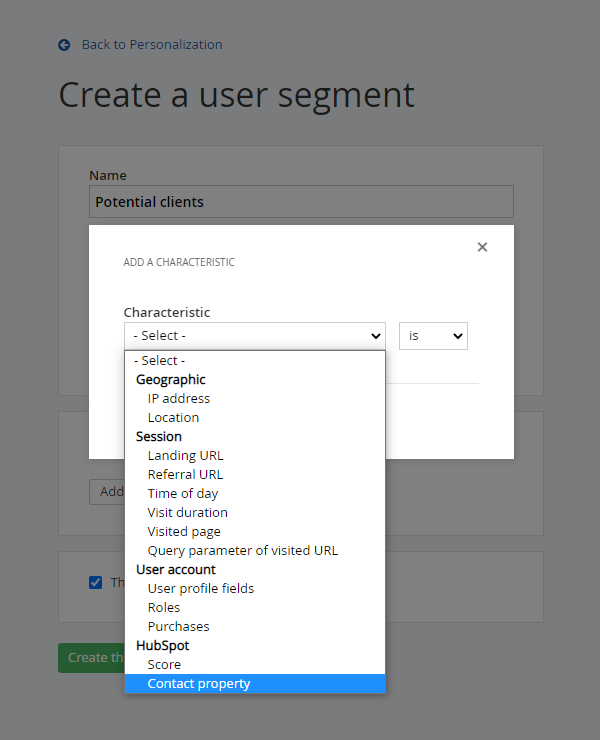The height and width of the screenshot is (740, 600).
Task: Pick the Visited page option
Action: tap(184, 532)
